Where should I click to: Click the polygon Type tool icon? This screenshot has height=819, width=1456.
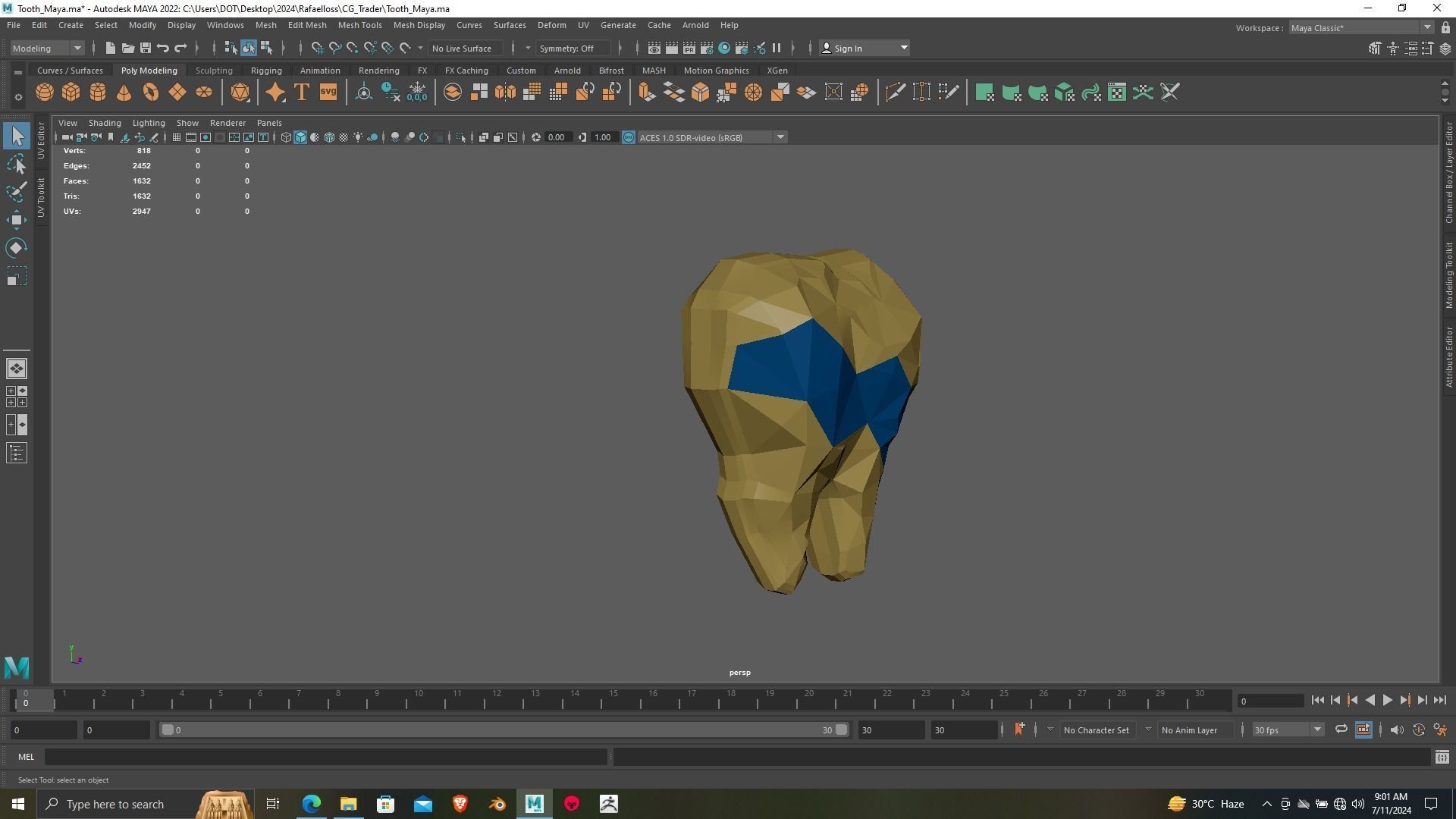[x=302, y=93]
